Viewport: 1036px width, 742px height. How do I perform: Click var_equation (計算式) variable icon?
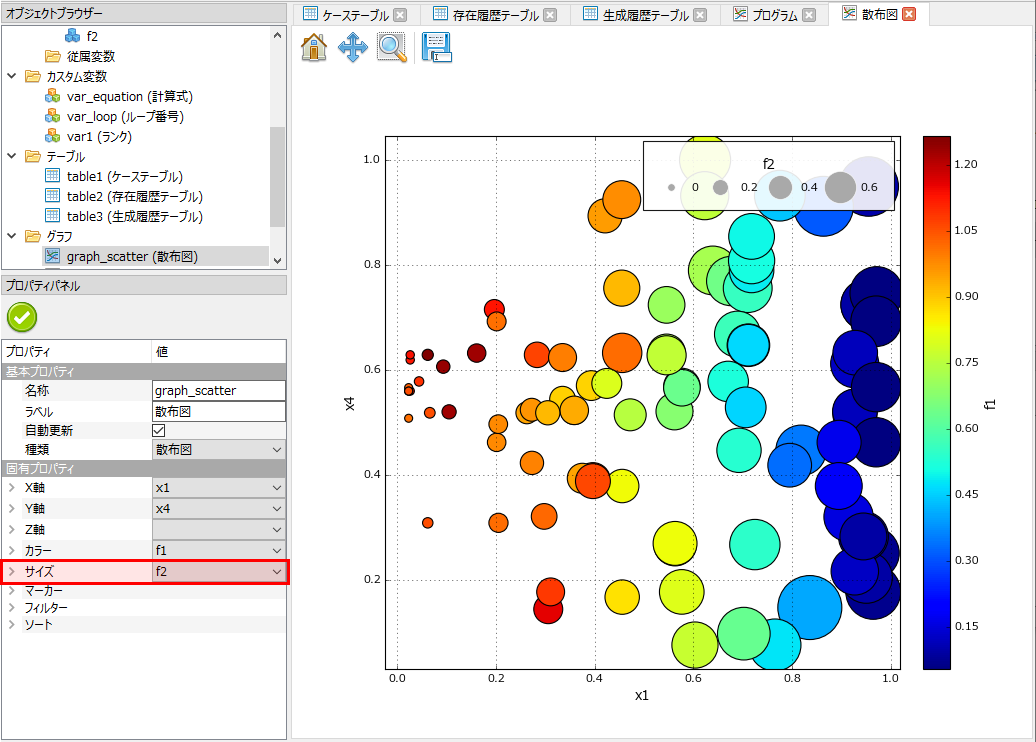53,97
